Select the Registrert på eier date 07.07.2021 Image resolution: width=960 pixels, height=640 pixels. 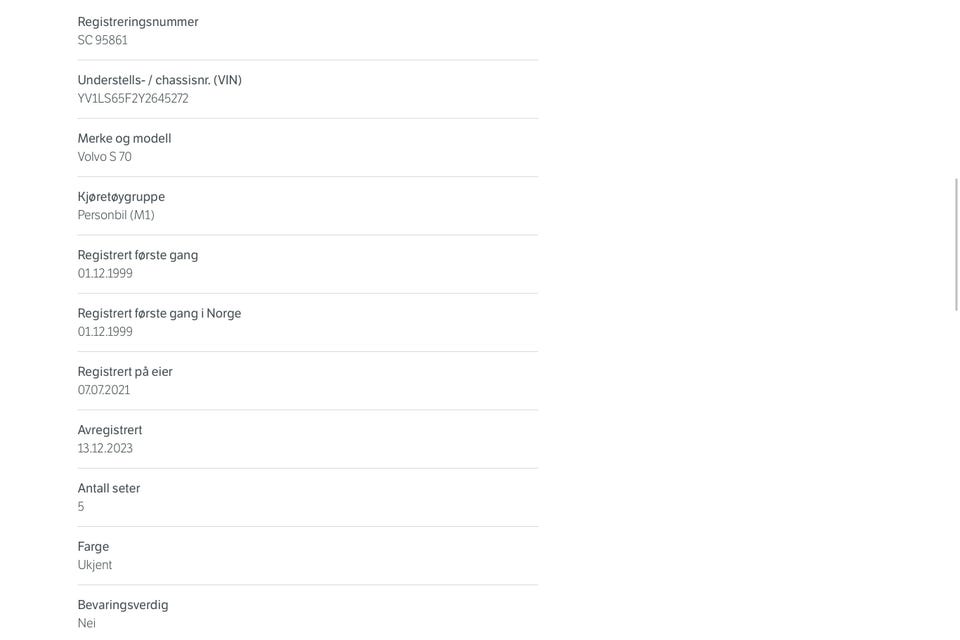point(103,390)
